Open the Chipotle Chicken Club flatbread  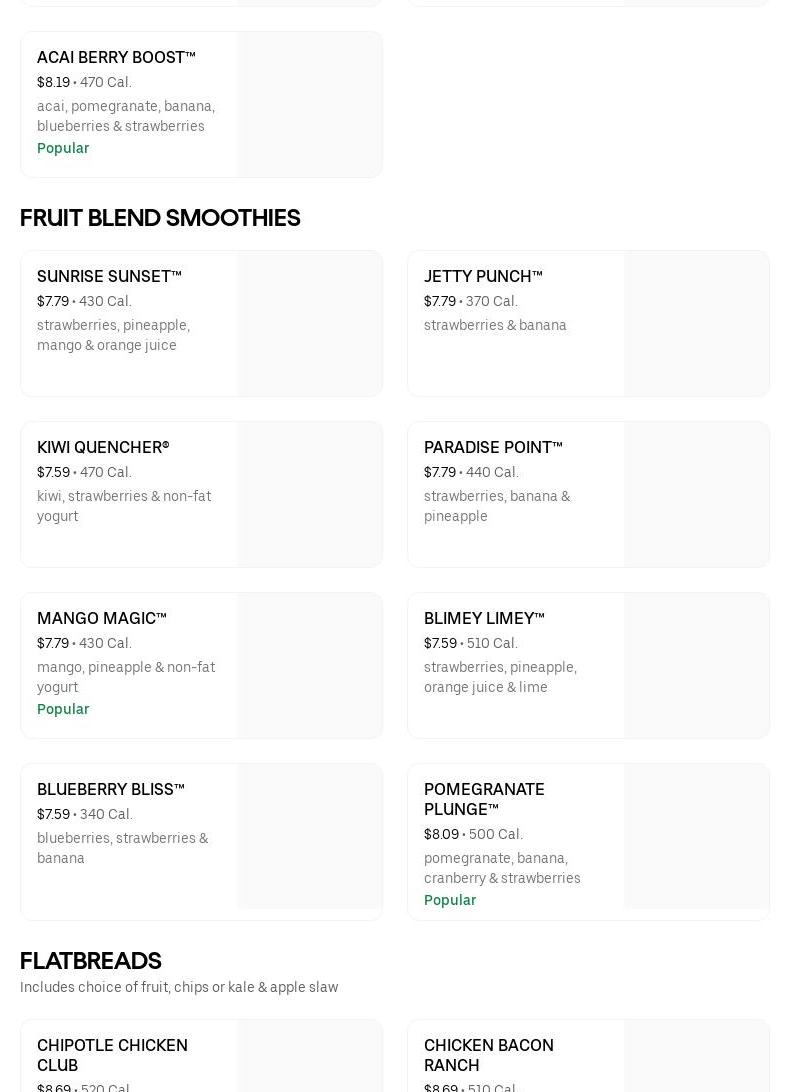(x=112, y=1055)
